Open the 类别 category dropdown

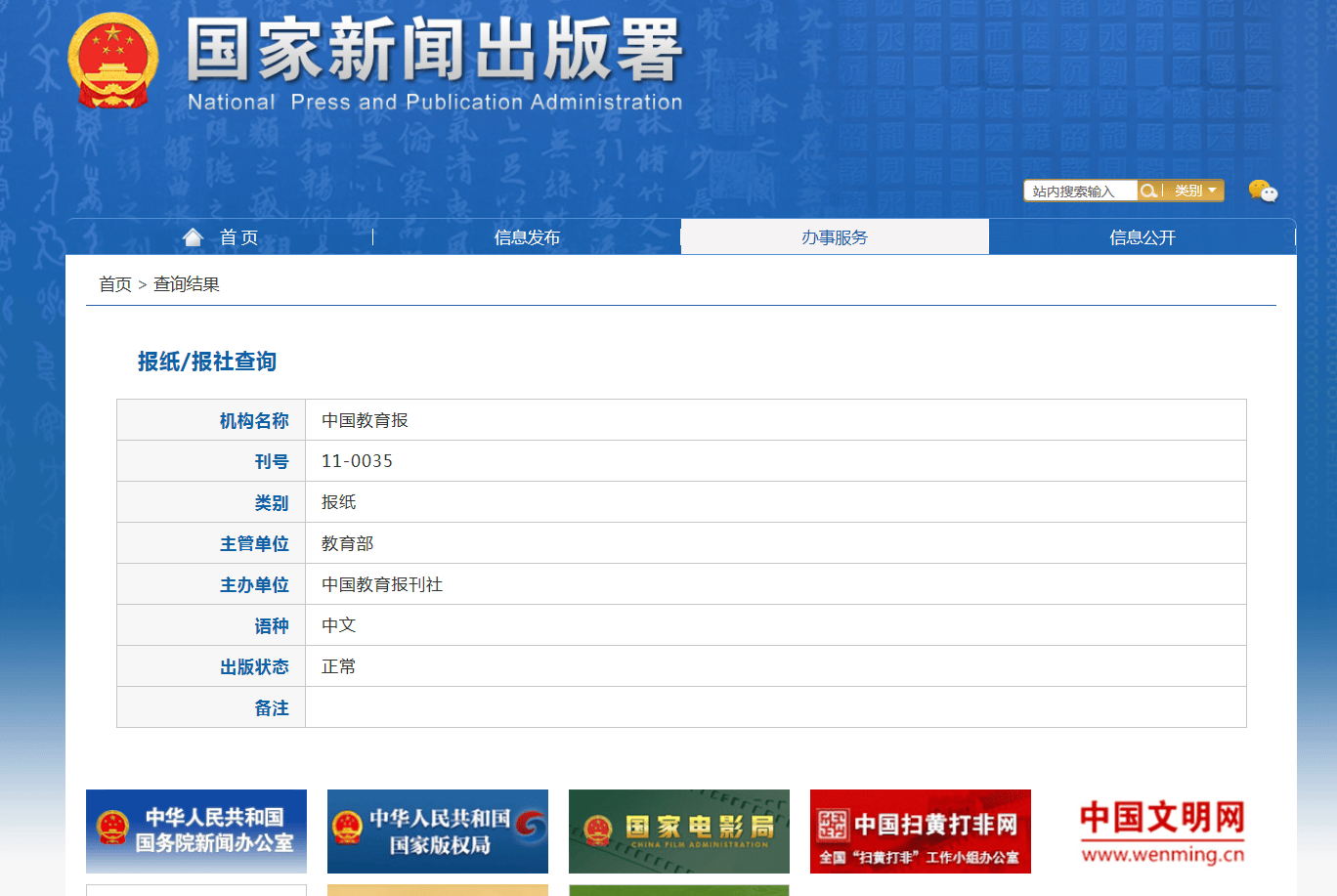pos(1194,191)
